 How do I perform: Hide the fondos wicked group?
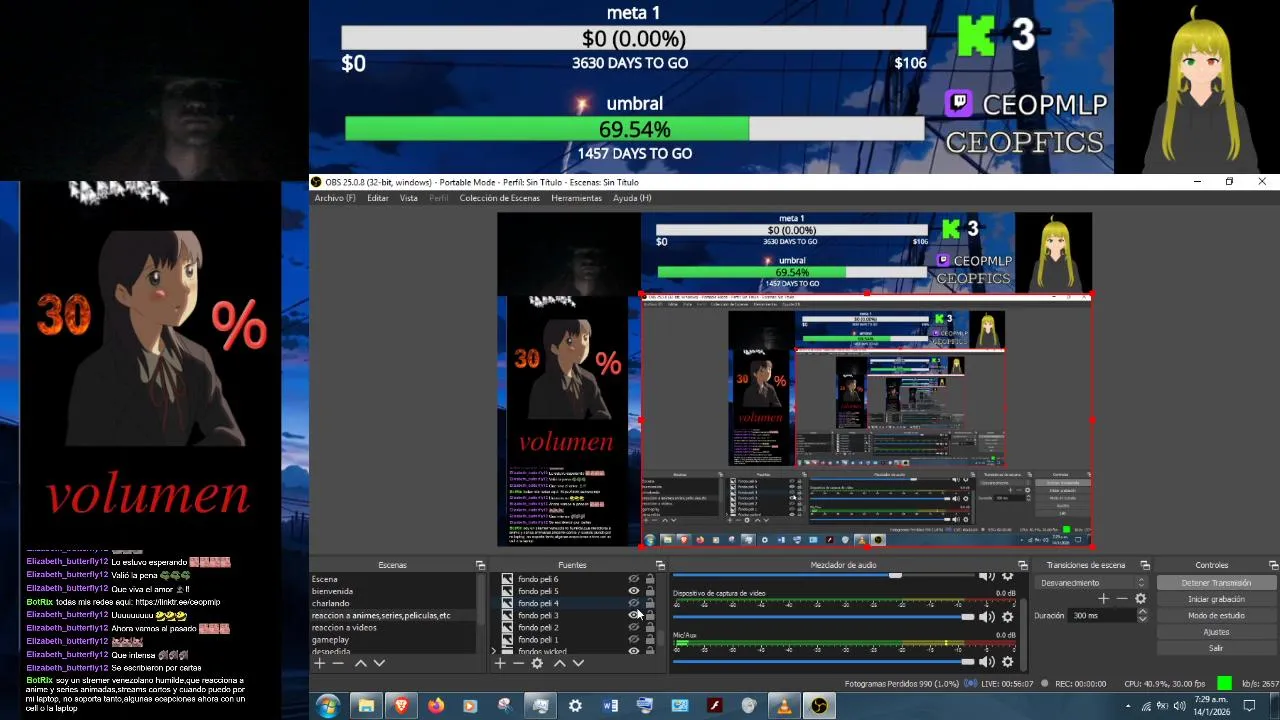[x=633, y=651]
